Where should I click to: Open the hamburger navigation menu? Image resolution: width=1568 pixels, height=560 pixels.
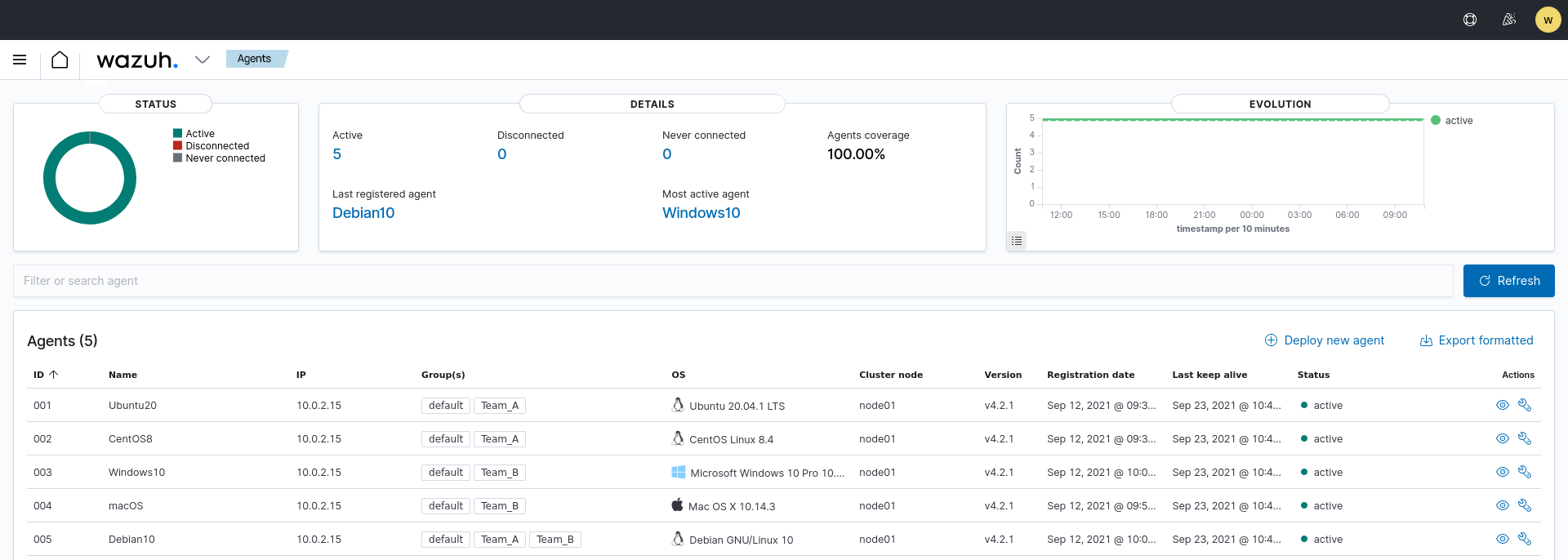click(20, 60)
